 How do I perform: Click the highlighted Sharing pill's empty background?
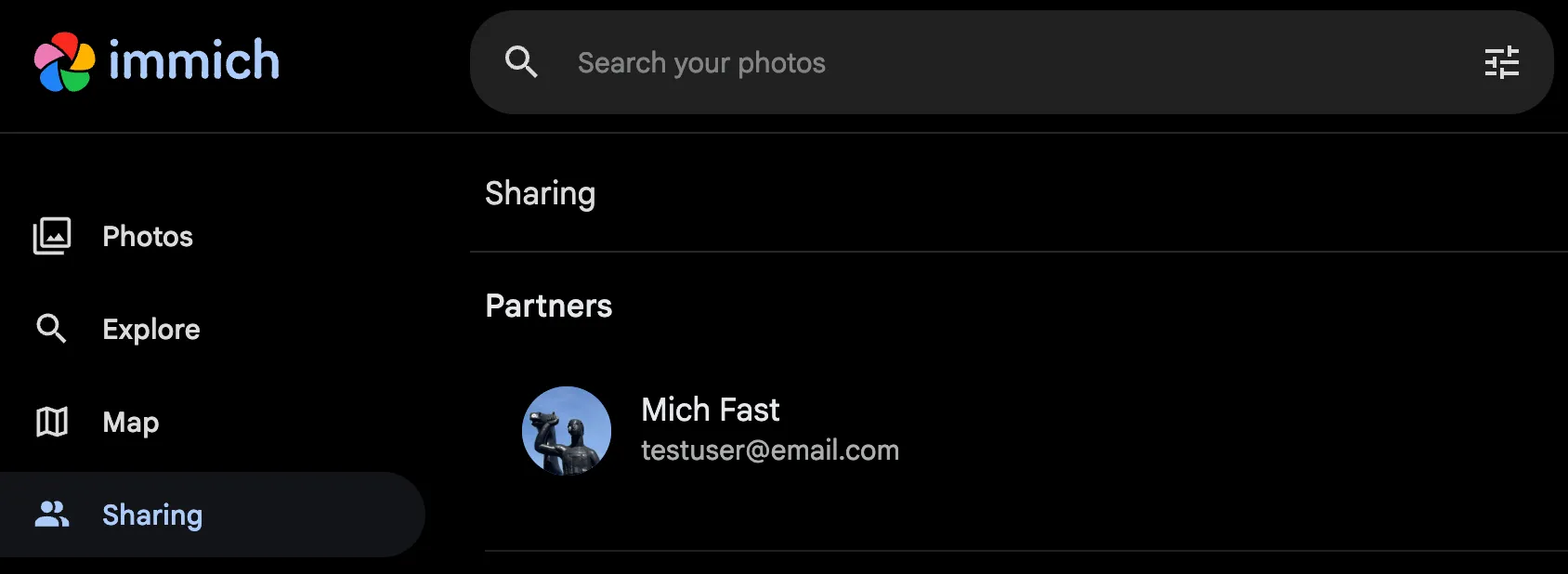[325, 515]
